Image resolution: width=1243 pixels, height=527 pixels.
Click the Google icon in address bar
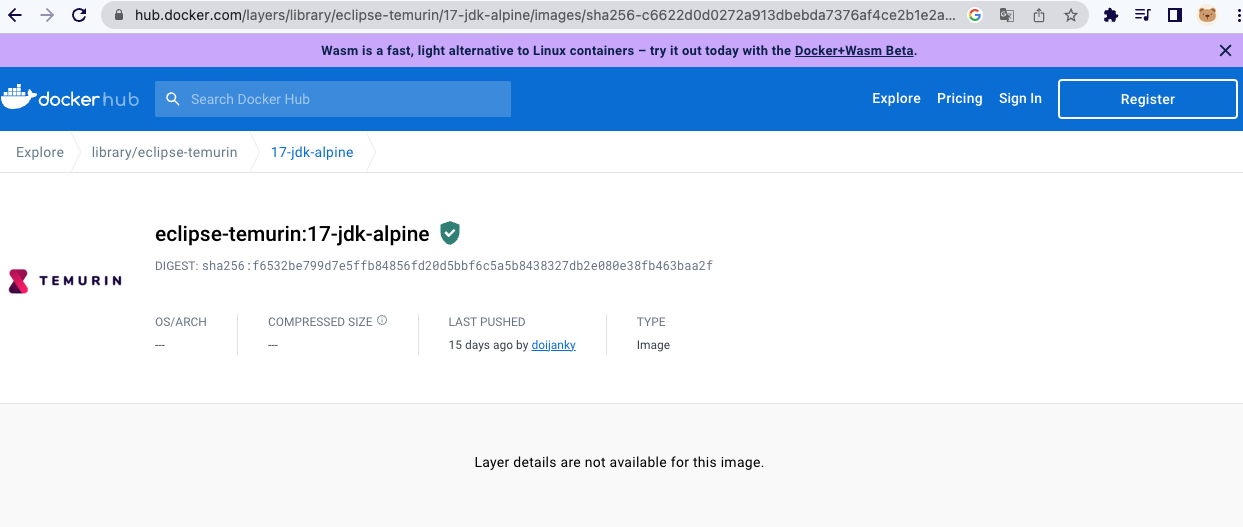tap(975, 15)
